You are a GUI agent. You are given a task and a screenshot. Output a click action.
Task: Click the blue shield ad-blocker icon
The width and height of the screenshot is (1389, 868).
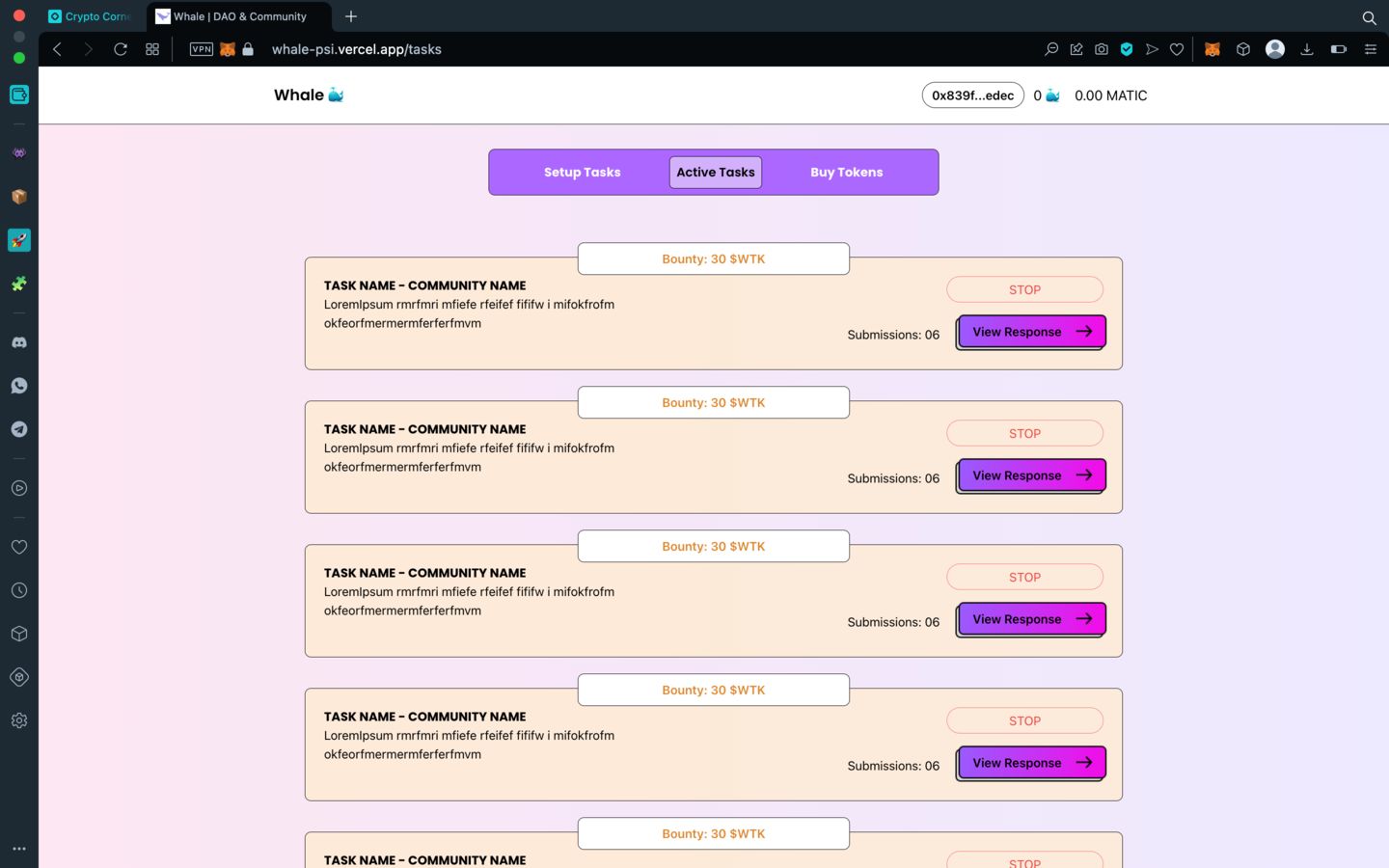[x=1127, y=49]
